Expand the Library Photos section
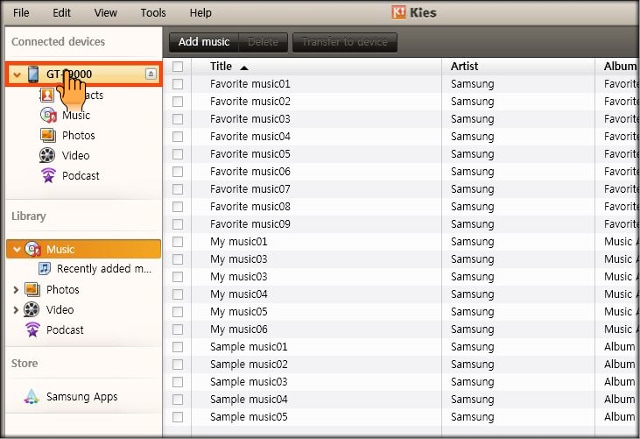The height and width of the screenshot is (439, 640). point(16,290)
